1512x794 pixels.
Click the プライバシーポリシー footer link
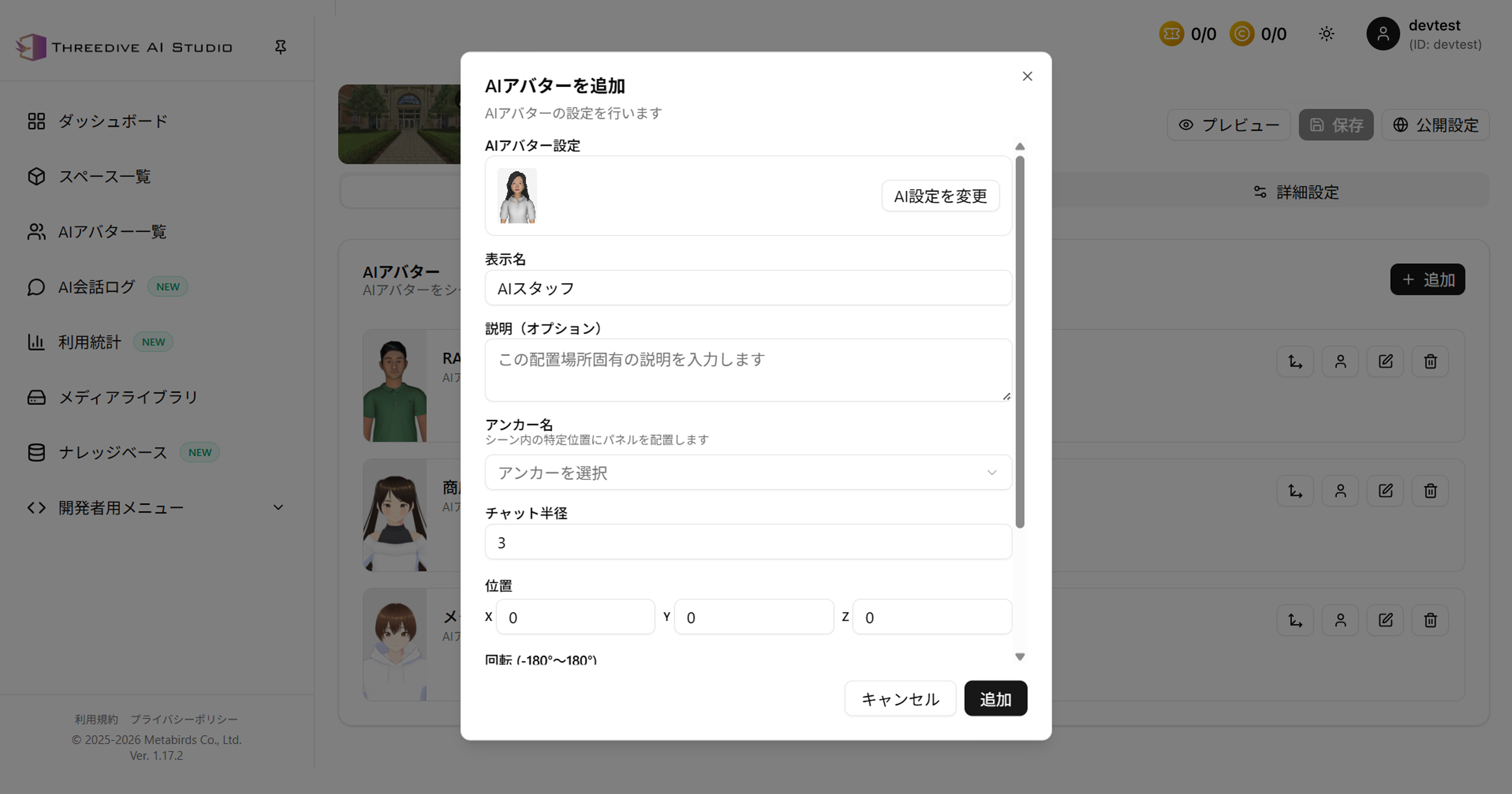coord(184,719)
